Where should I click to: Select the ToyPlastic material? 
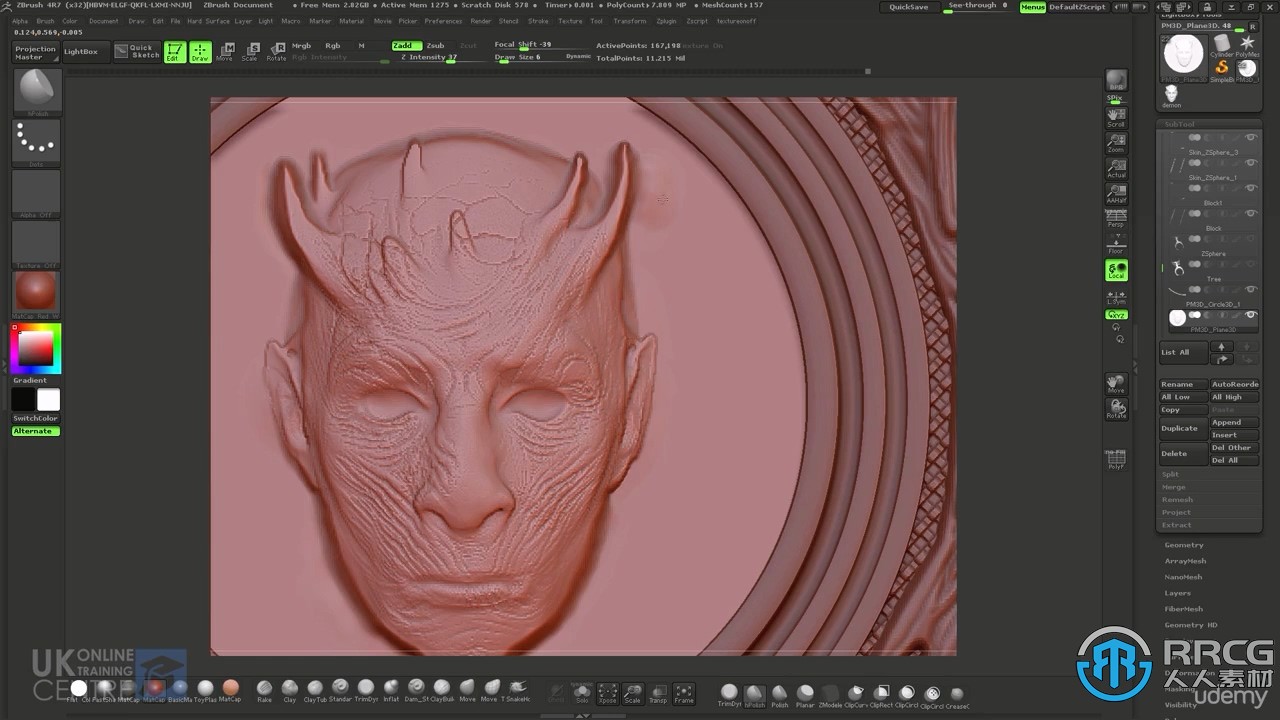pyautogui.click(x=205, y=690)
